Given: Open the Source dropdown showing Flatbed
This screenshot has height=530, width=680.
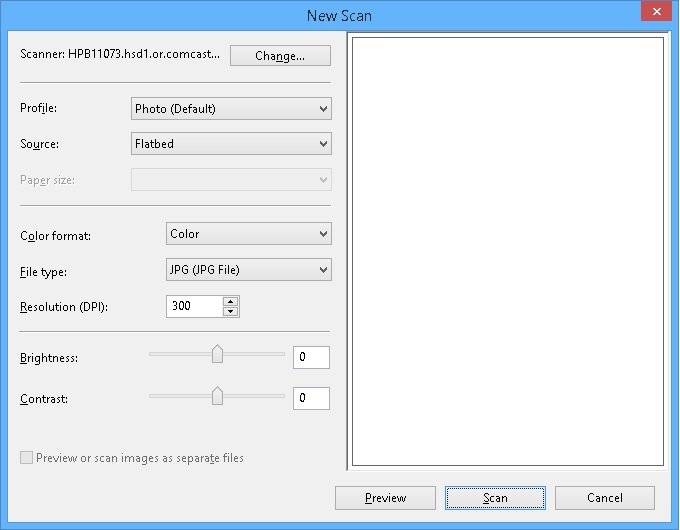Looking at the screenshot, I should pos(231,144).
